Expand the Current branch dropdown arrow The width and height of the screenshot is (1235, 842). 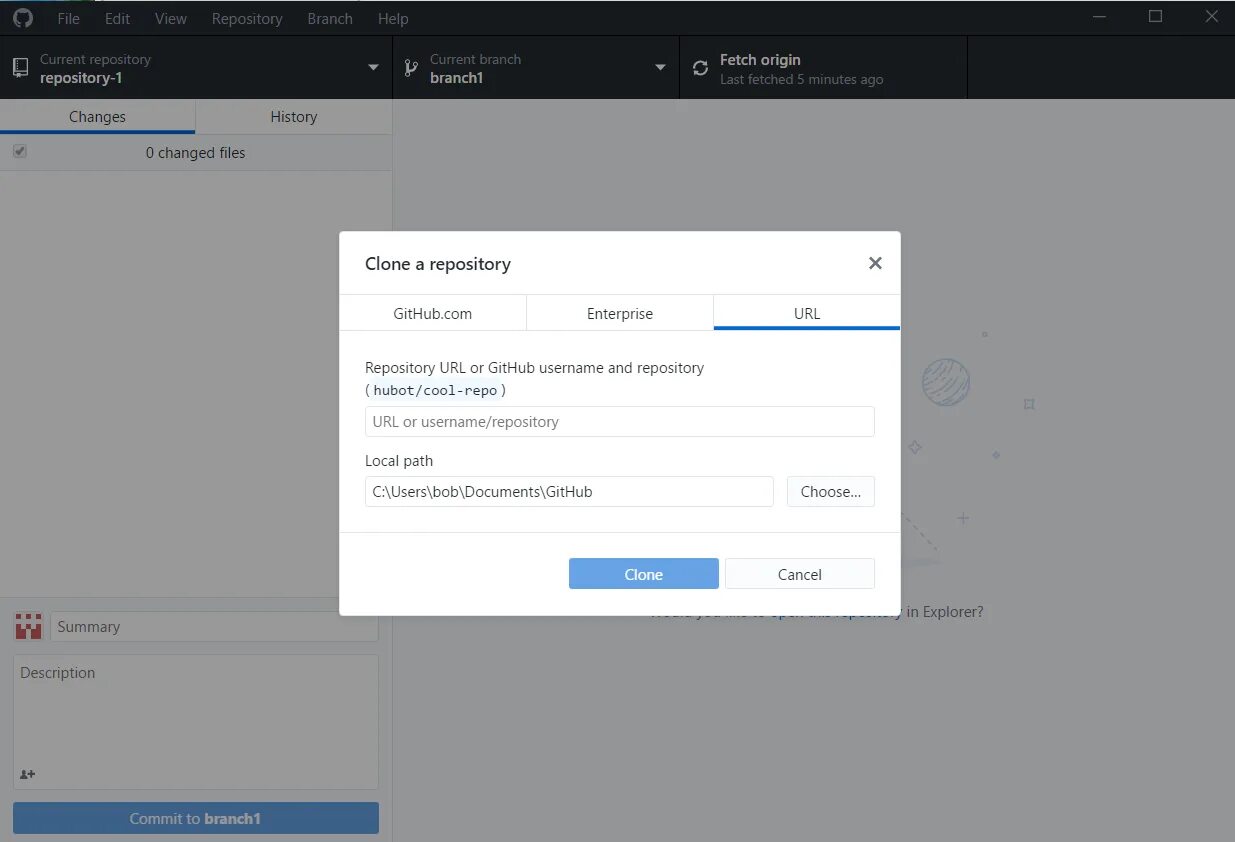[x=660, y=68]
